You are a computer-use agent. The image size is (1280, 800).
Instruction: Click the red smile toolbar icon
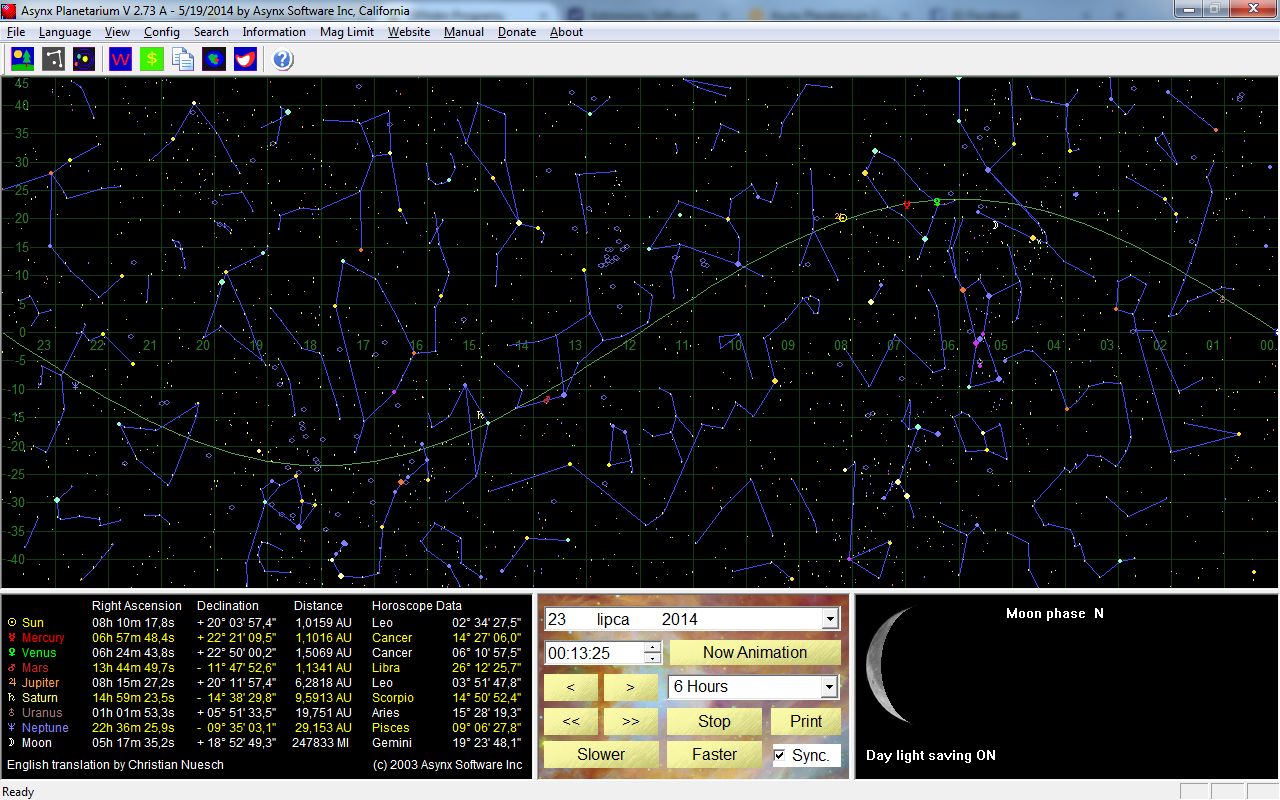(x=245, y=59)
